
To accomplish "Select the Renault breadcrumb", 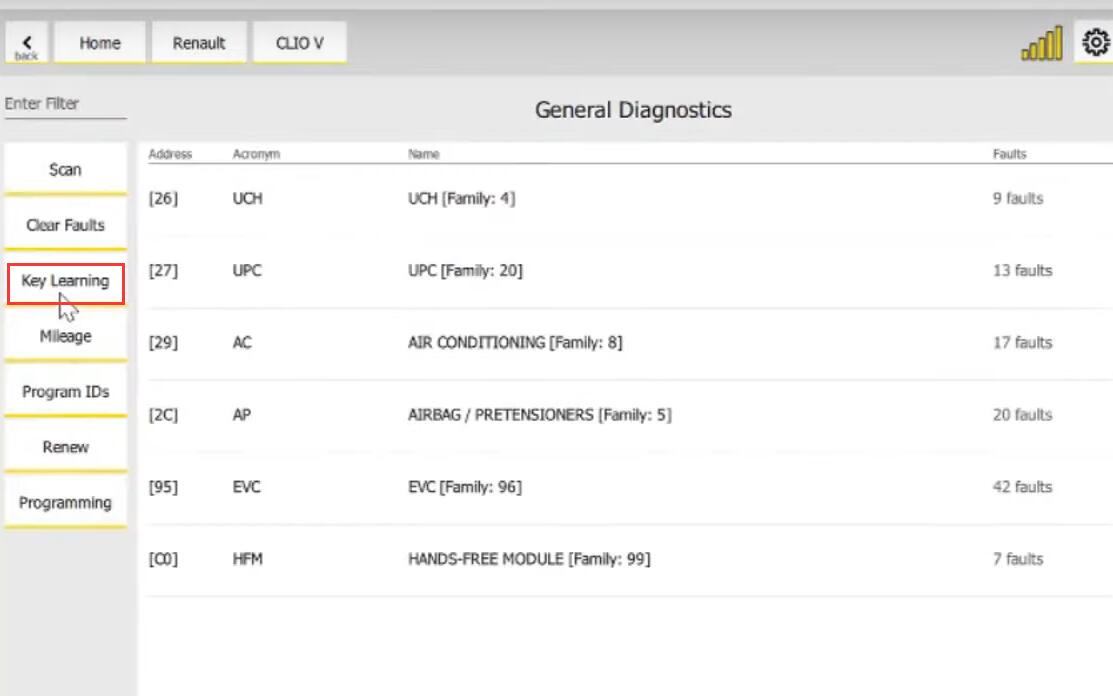I will [199, 43].
